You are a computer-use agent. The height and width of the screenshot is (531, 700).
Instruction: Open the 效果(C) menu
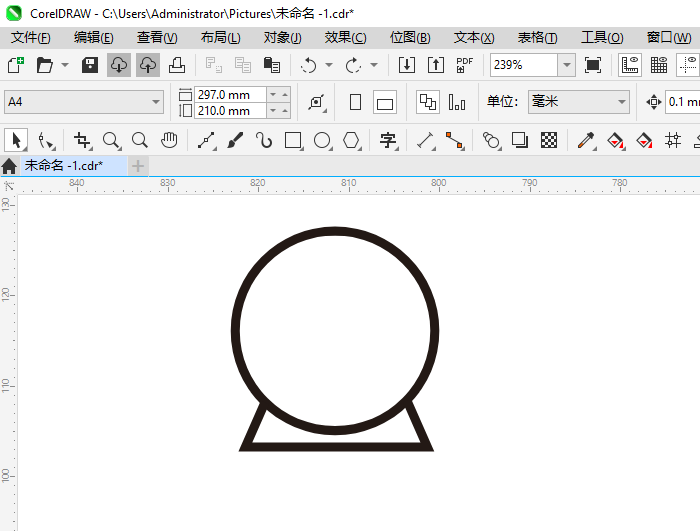pos(345,37)
